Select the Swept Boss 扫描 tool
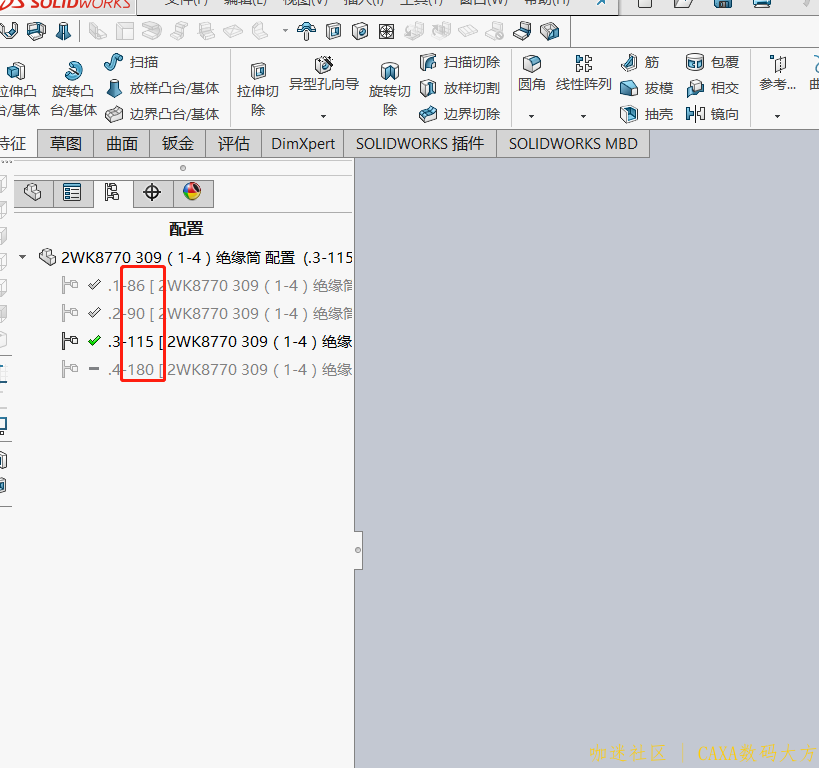Image resolution: width=819 pixels, height=768 pixels. 131,62
